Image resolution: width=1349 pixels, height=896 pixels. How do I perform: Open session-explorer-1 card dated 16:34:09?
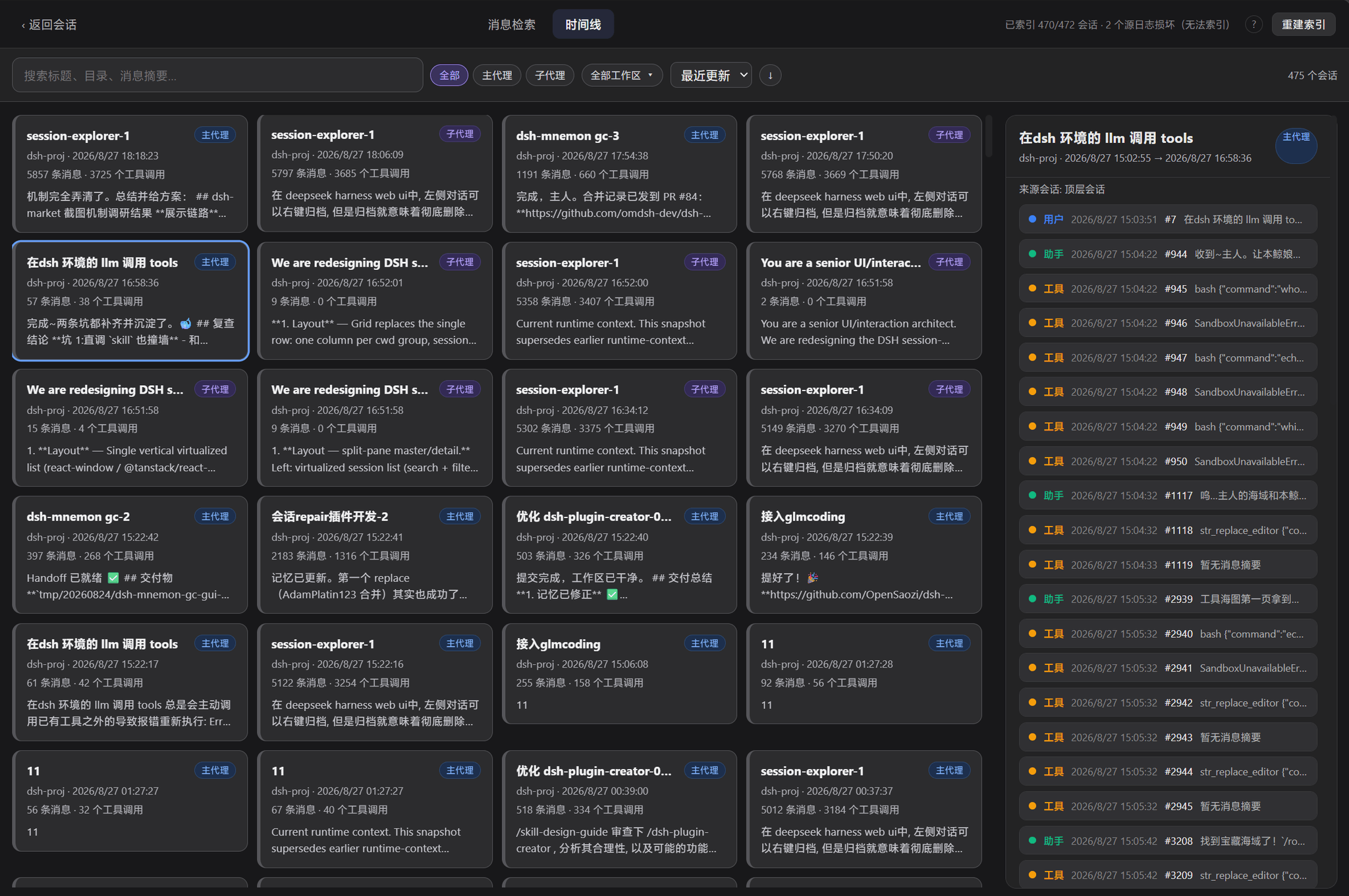[864, 428]
